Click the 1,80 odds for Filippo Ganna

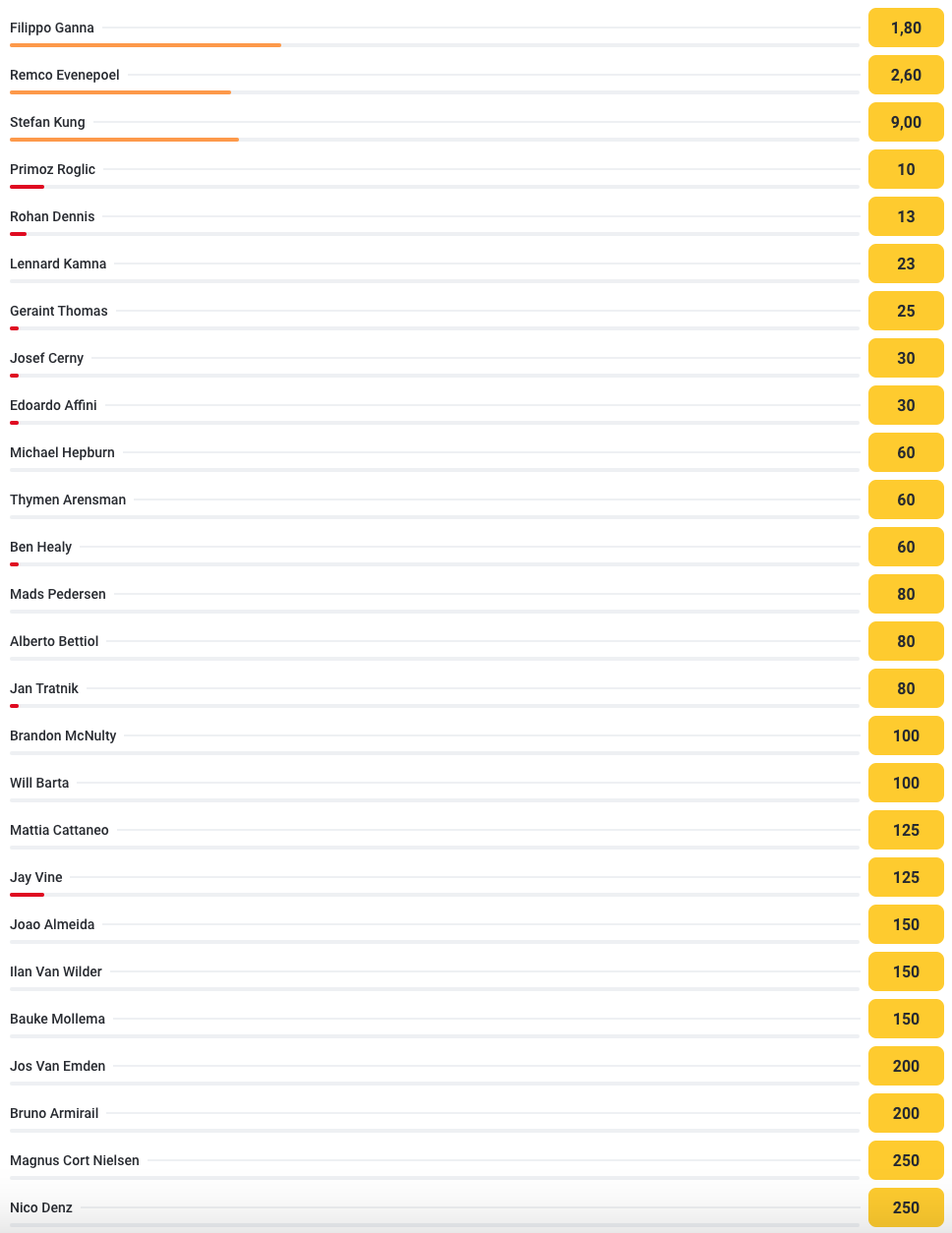click(906, 28)
